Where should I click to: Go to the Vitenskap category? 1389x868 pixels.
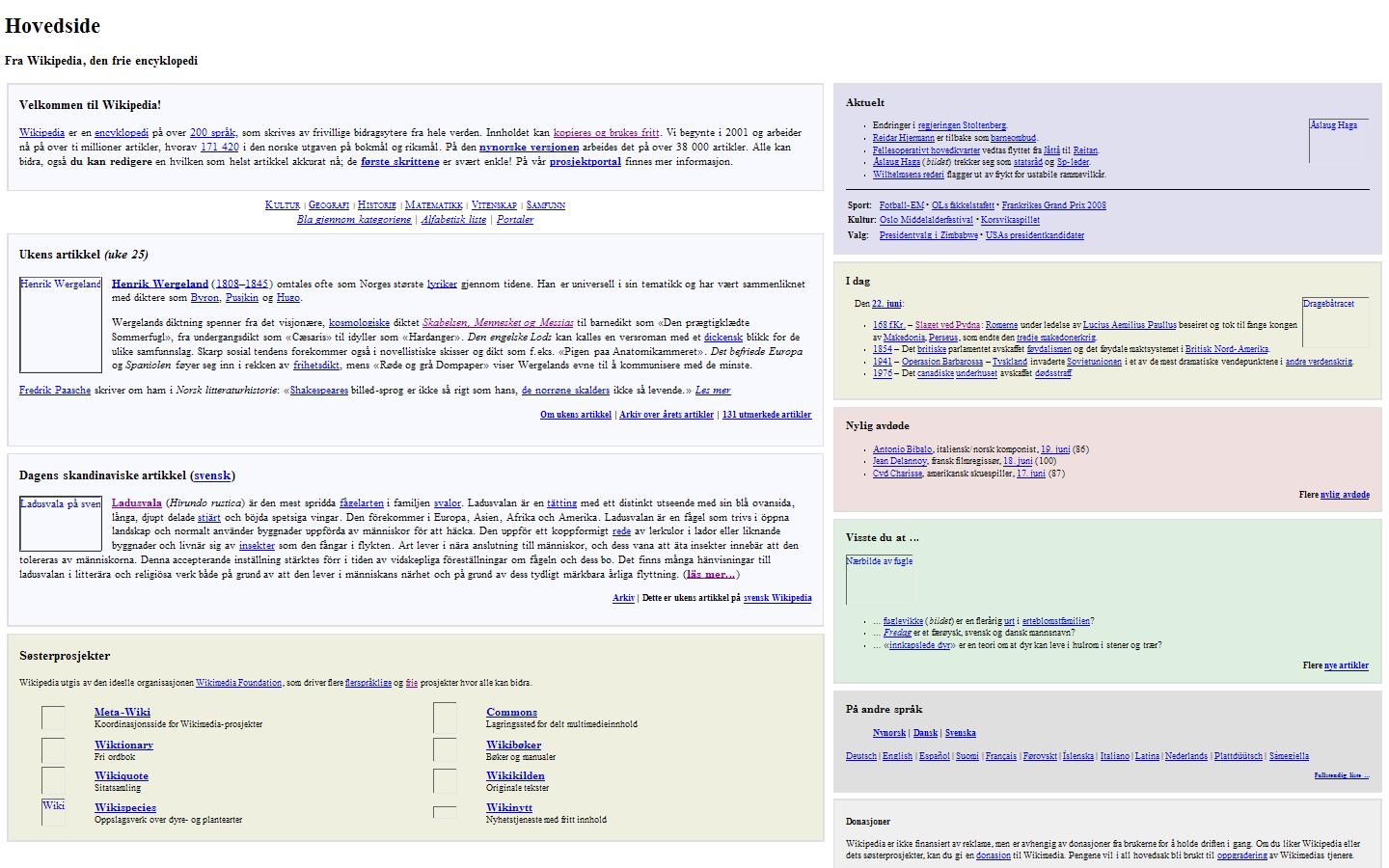tap(495, 205)
